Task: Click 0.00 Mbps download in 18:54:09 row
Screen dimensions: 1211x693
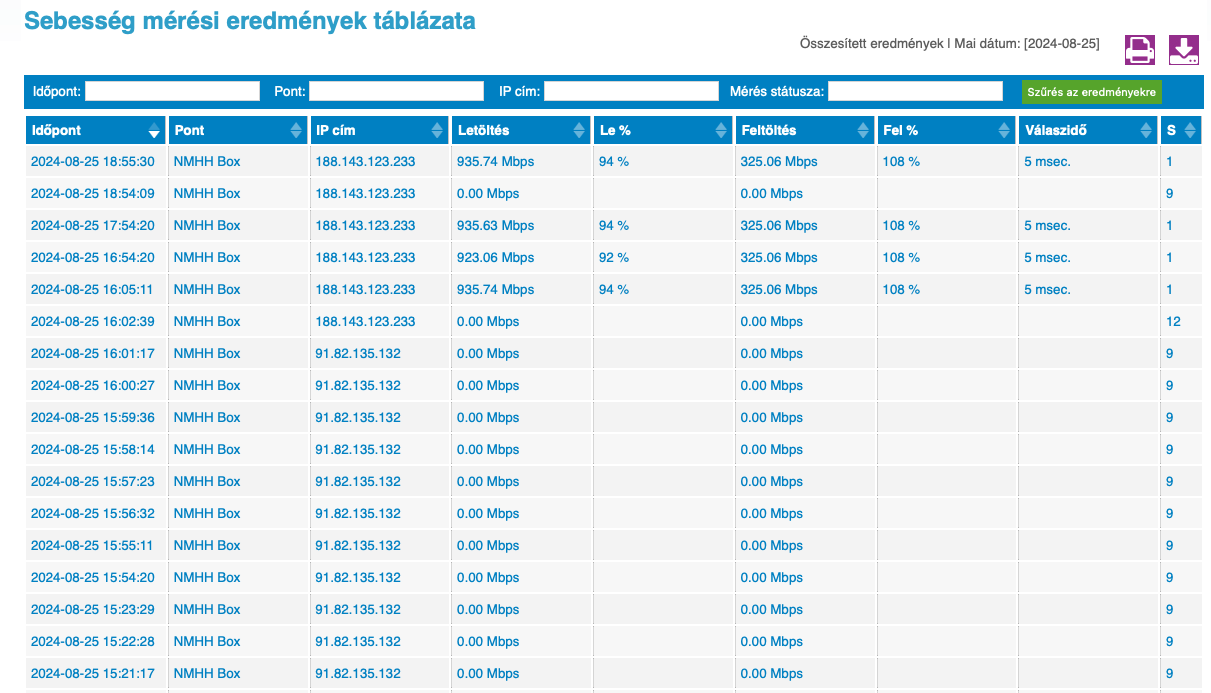Action: click(x=488, y=194)
